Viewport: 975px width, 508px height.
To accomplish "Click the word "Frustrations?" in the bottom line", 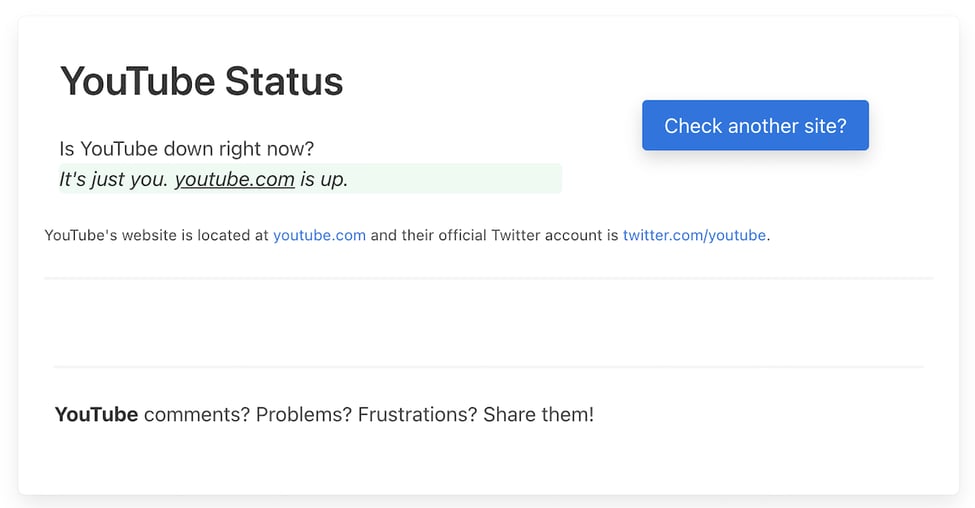I will (x=418, y=414).
